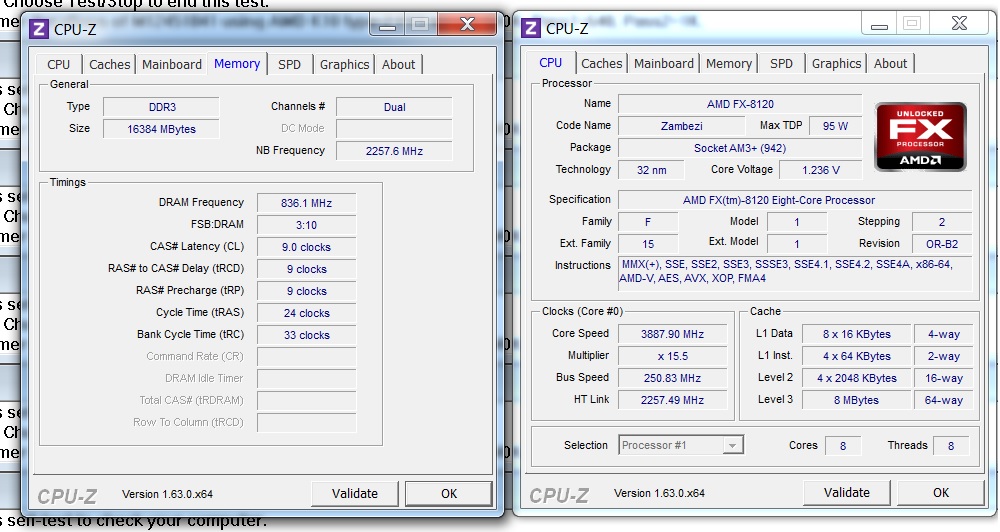Screen dimensions: 1000x532
Task: Open Graphics tab in Memory window
Action: tap(344, 64)
